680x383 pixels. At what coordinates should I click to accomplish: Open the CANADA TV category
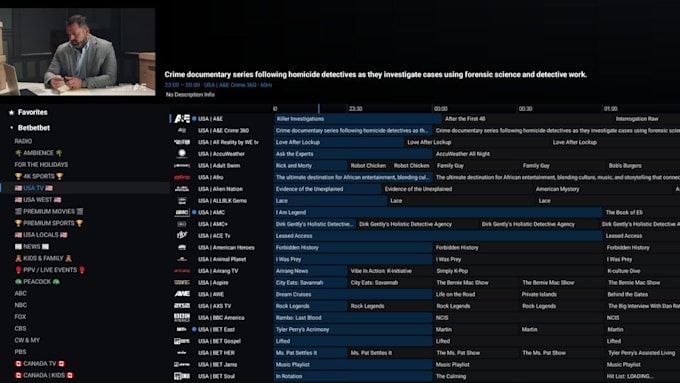coord(40,363)
